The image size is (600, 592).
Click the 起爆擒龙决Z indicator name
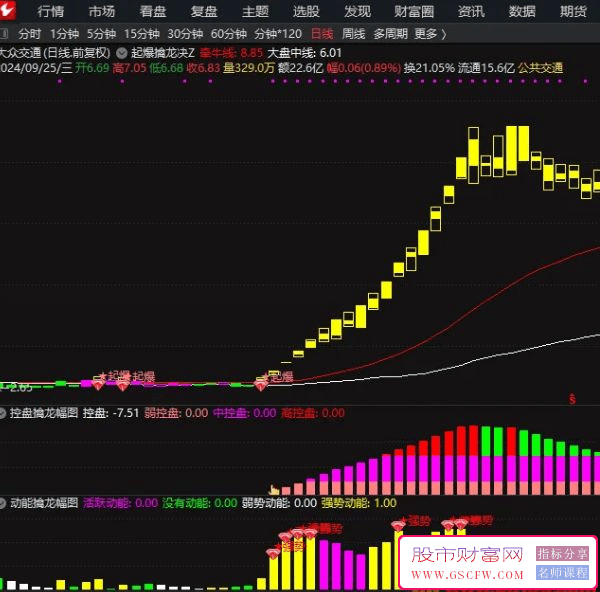163,53
